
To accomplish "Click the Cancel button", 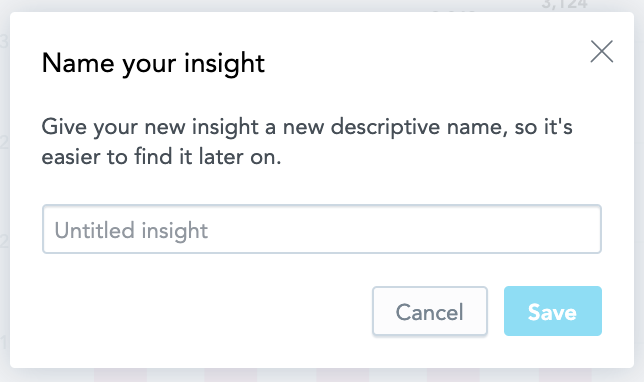I will pos(430,311).
